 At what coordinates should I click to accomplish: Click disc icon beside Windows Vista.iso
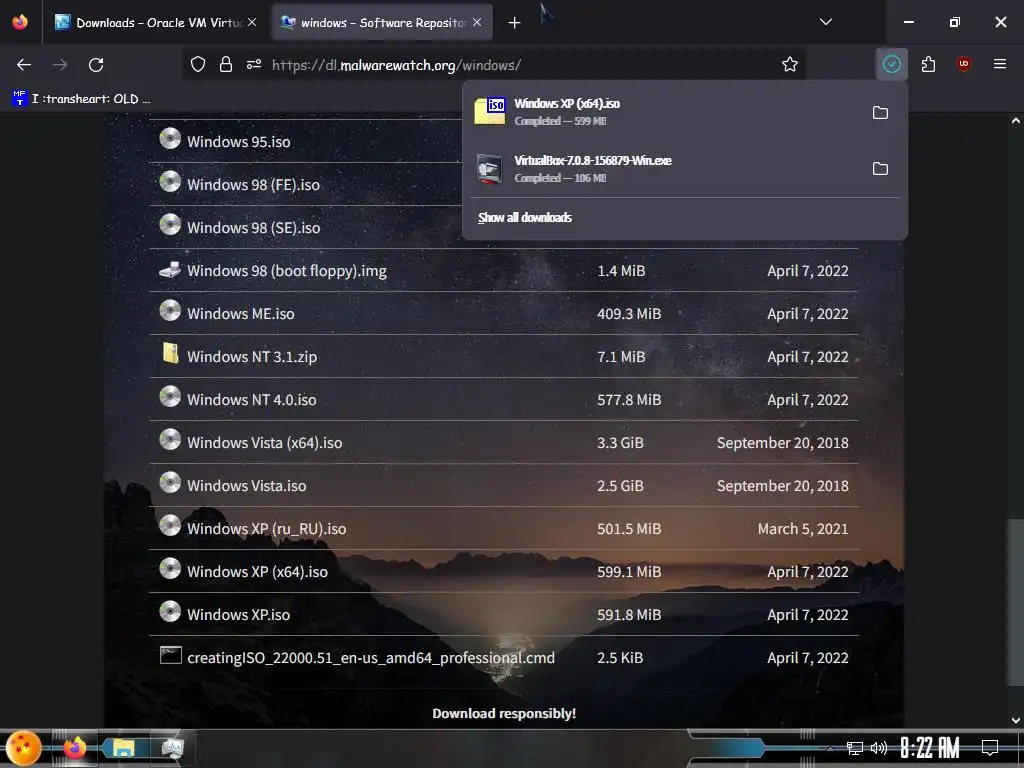click(x=170, y=483)
